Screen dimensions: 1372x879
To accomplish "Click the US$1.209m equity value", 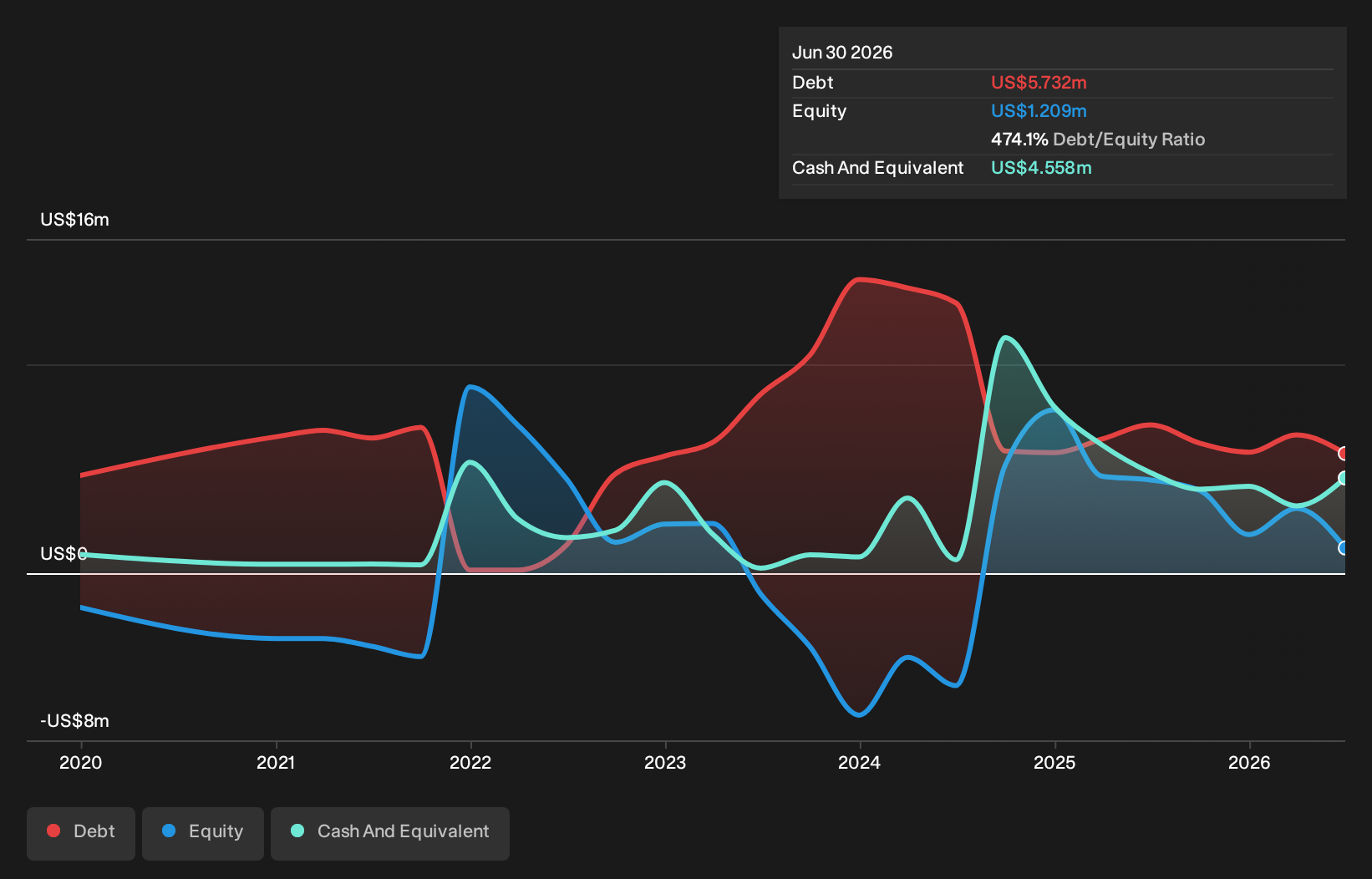I will click(x=1039, y=111).
